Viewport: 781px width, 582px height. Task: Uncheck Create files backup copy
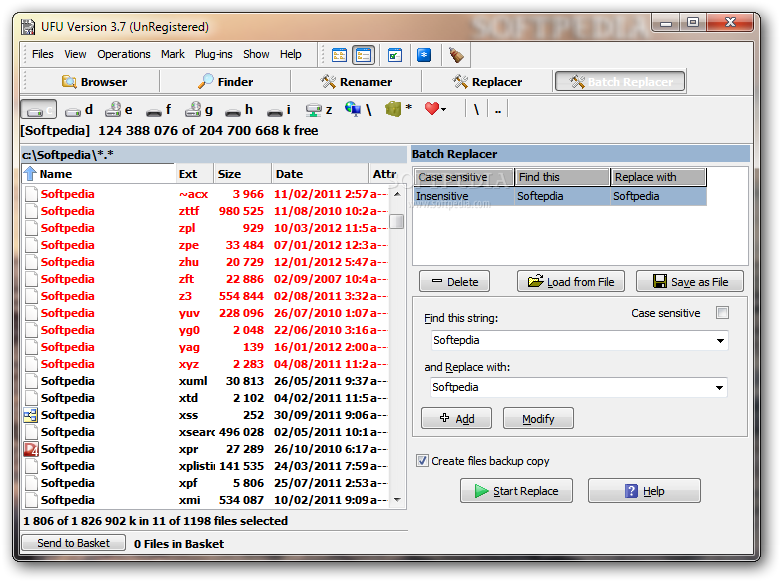(x=422, y=461)
